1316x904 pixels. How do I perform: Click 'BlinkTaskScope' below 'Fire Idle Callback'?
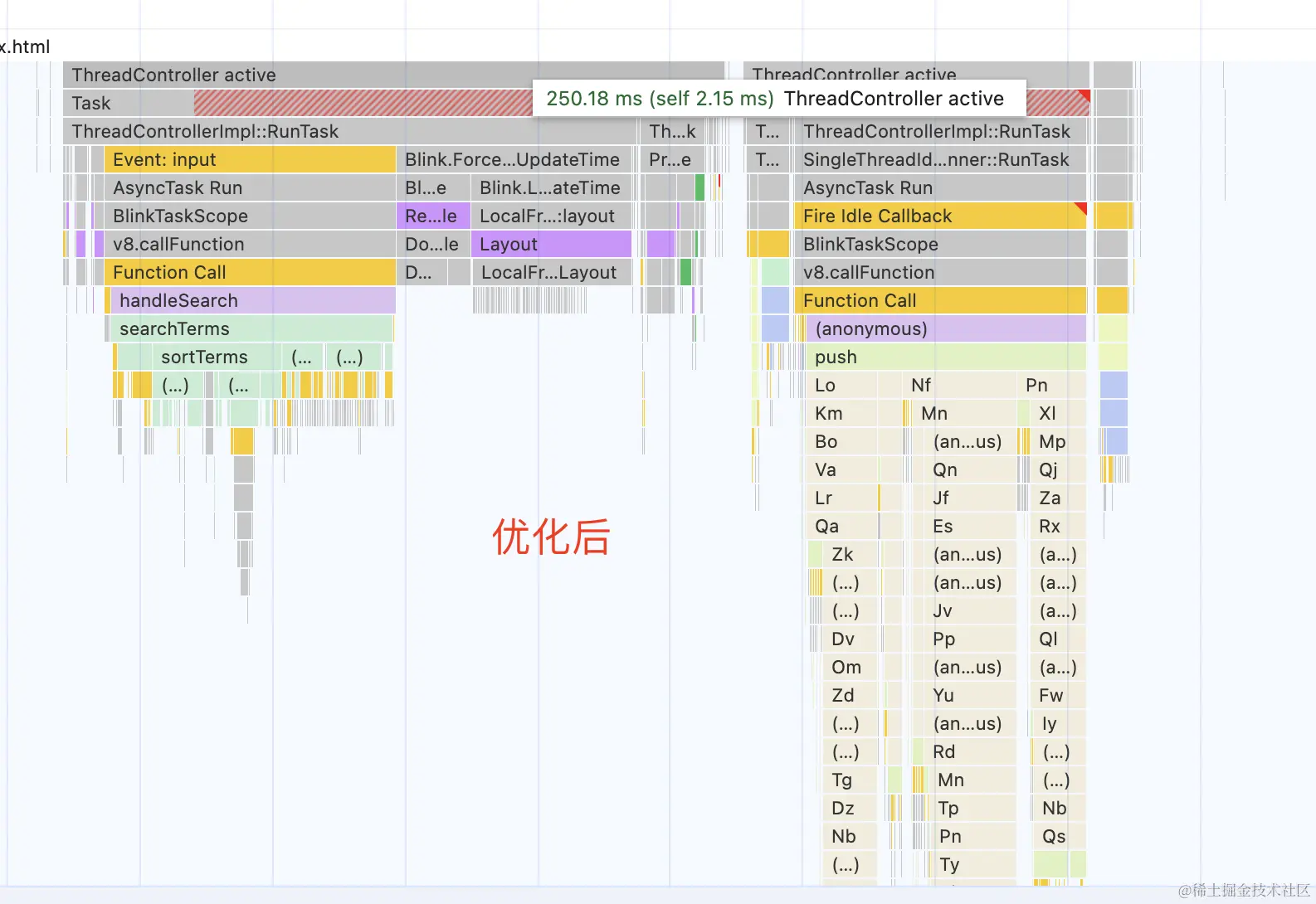click(940, 244)
